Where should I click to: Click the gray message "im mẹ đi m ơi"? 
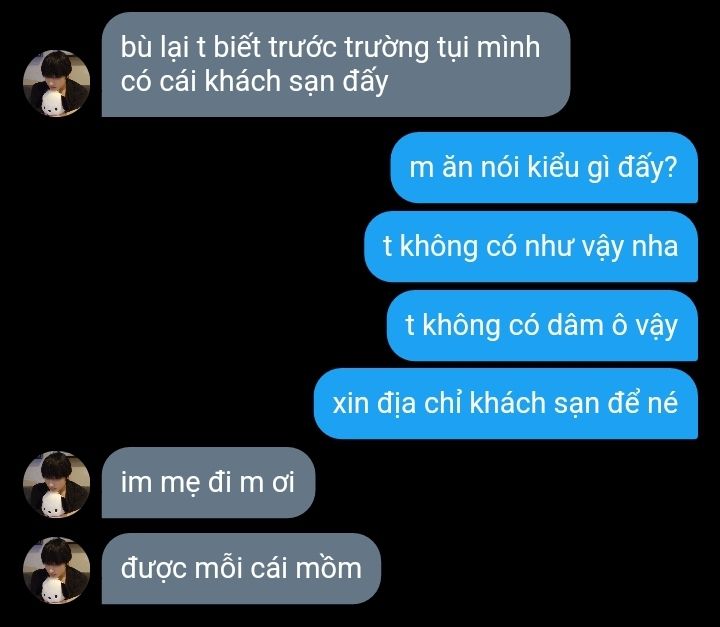tap(208, 482)
